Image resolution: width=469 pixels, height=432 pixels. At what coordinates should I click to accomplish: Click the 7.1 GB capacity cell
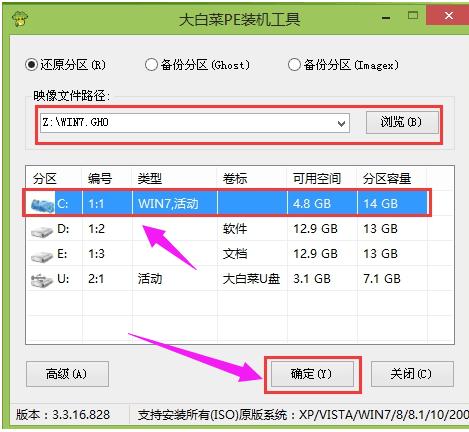382,279
